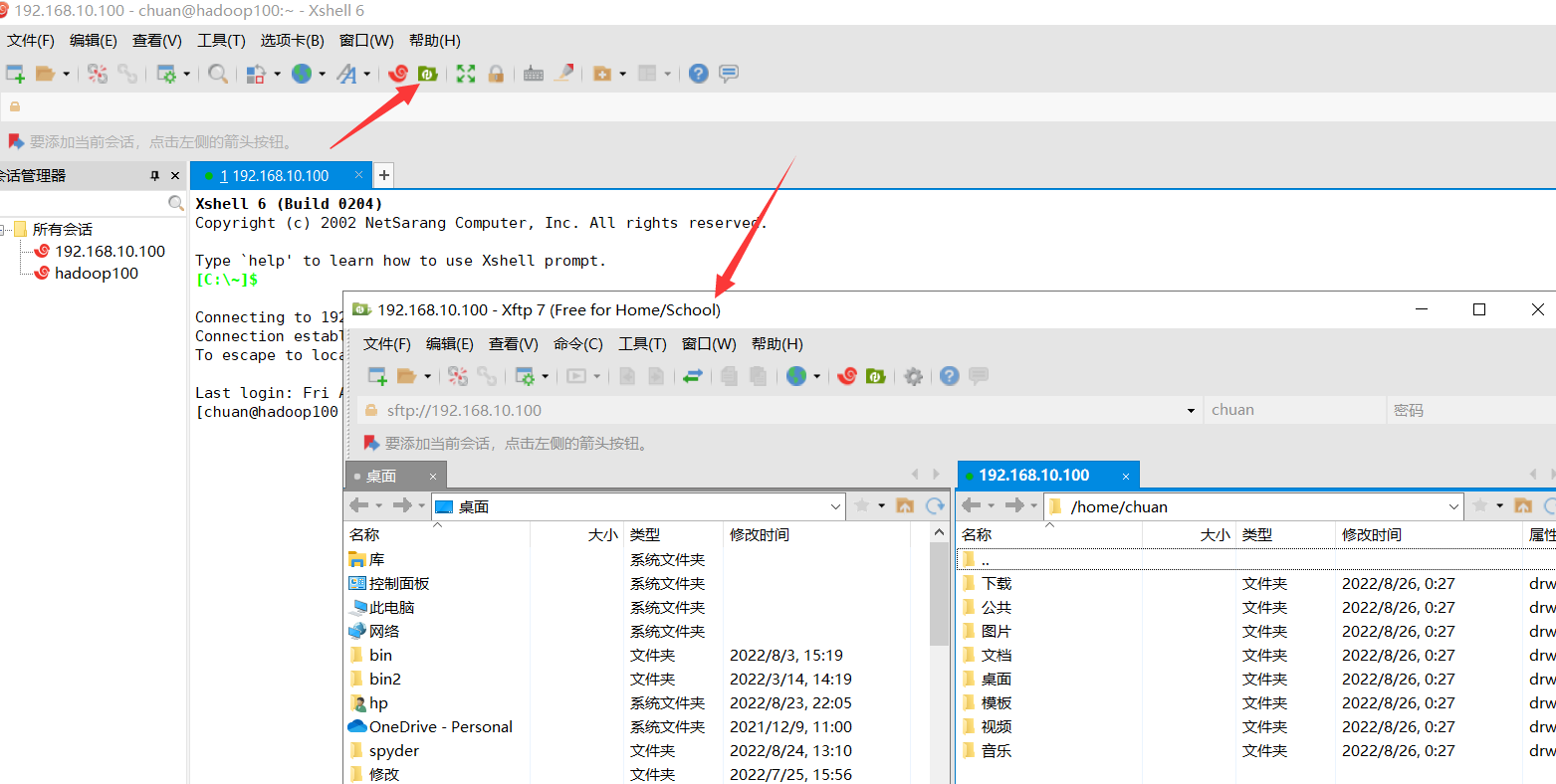Open dropdown beside Xshell Font icon
The height and width of the screenshot is (784, 1556).
click(x=367, y=74)
